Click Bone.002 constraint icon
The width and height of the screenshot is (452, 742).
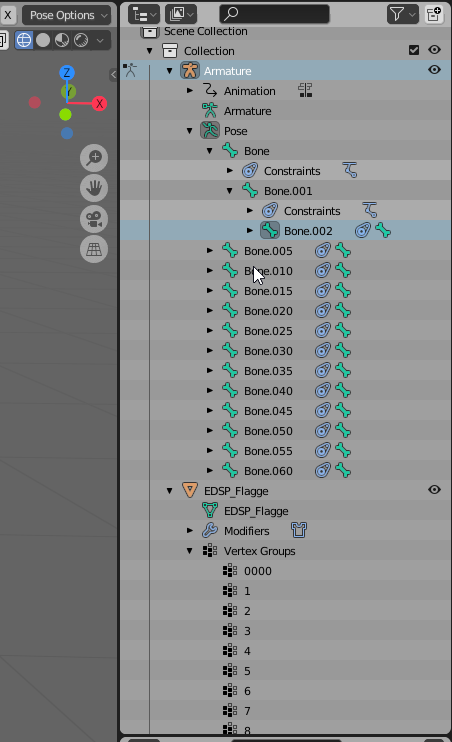click(363, 231)
